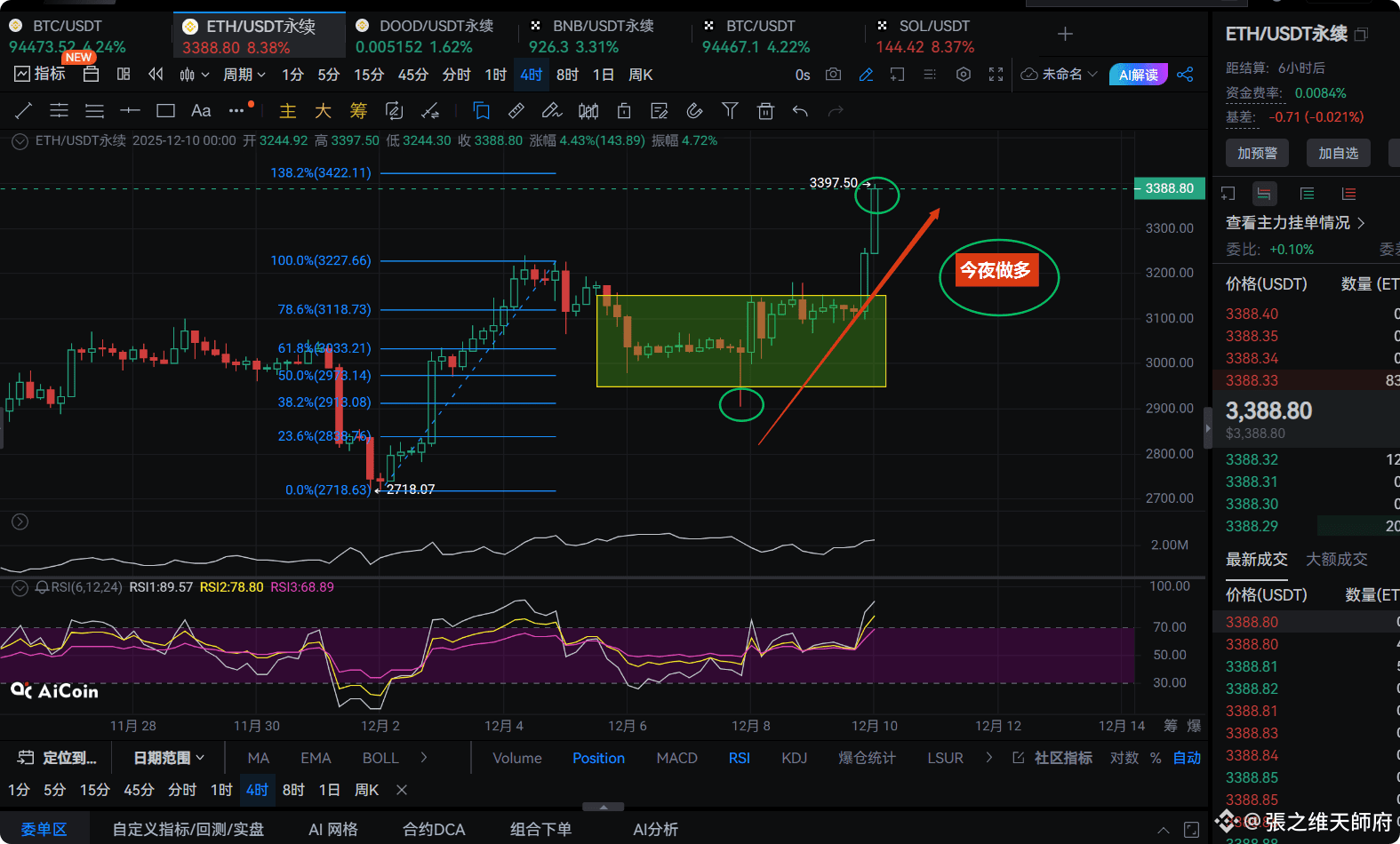The height and width of the screenshot is (844, 1400).
Task: Select the rectangle drawing tool
Action: tap(165, 111)
